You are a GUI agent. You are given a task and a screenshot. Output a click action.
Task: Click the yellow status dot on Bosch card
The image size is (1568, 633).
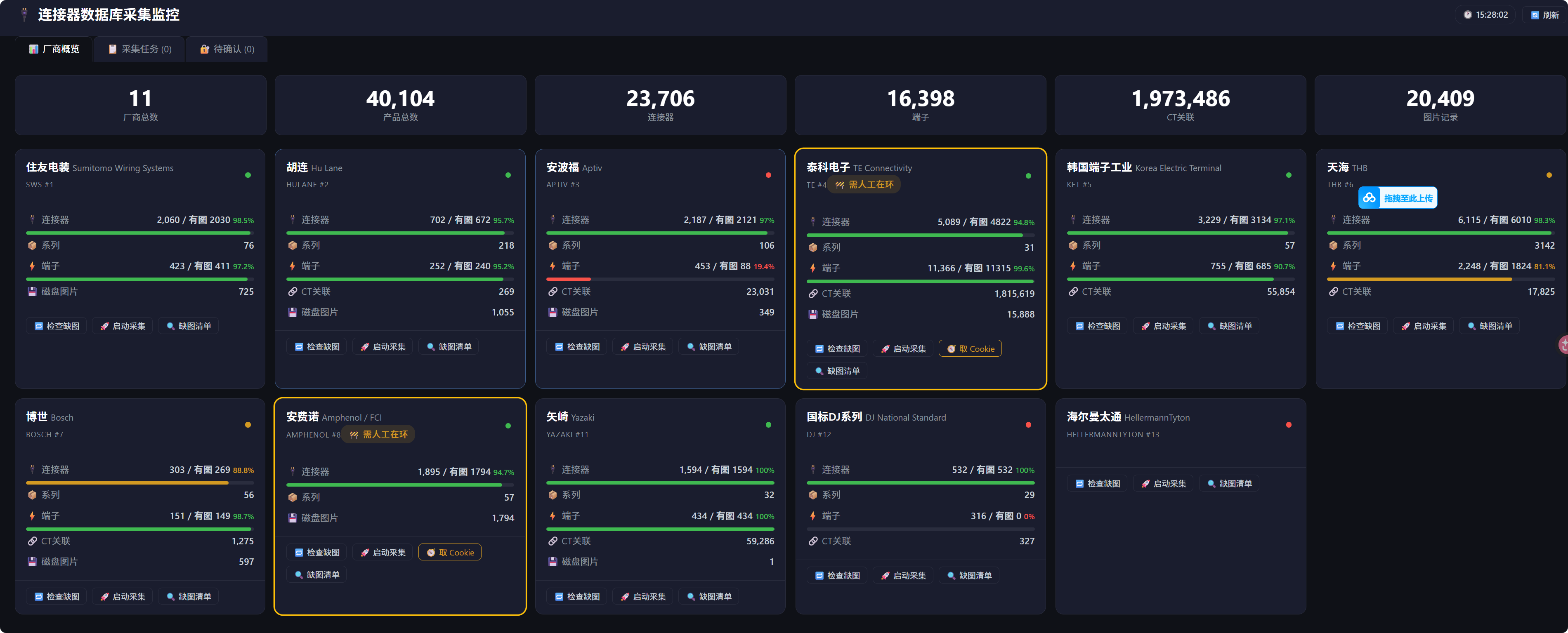[x=248, y=425]
